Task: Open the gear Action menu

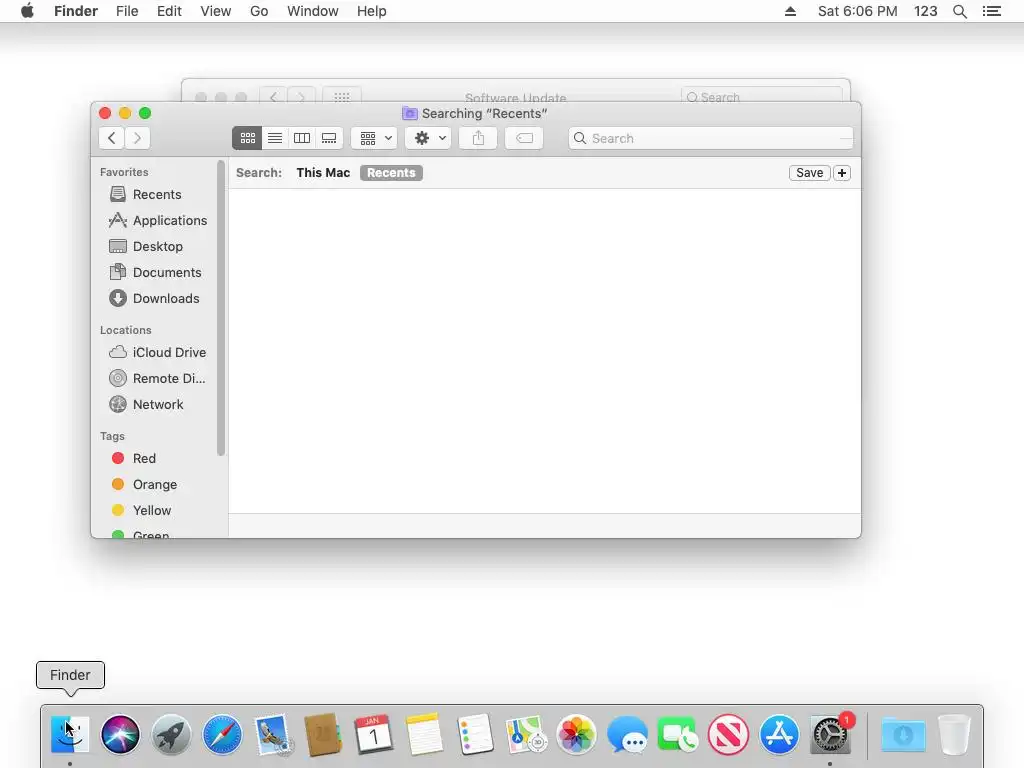Action: point(428,138)
